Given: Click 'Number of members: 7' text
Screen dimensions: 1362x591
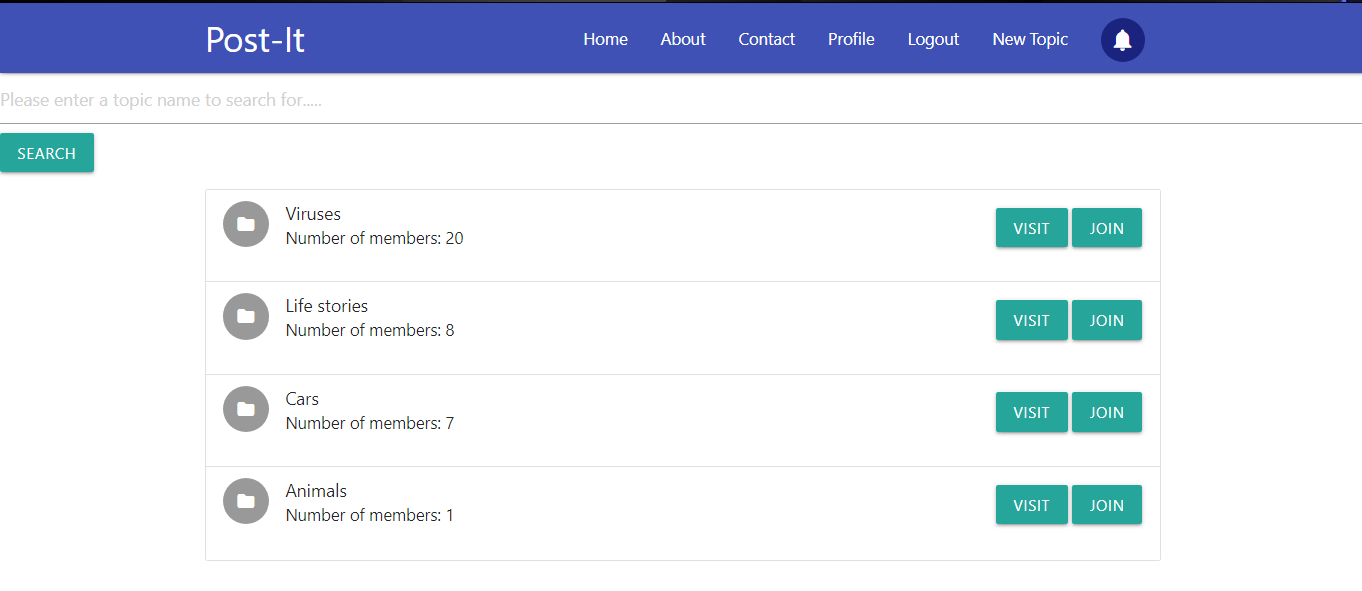Looking at the screenshot, I should [370, 423].
